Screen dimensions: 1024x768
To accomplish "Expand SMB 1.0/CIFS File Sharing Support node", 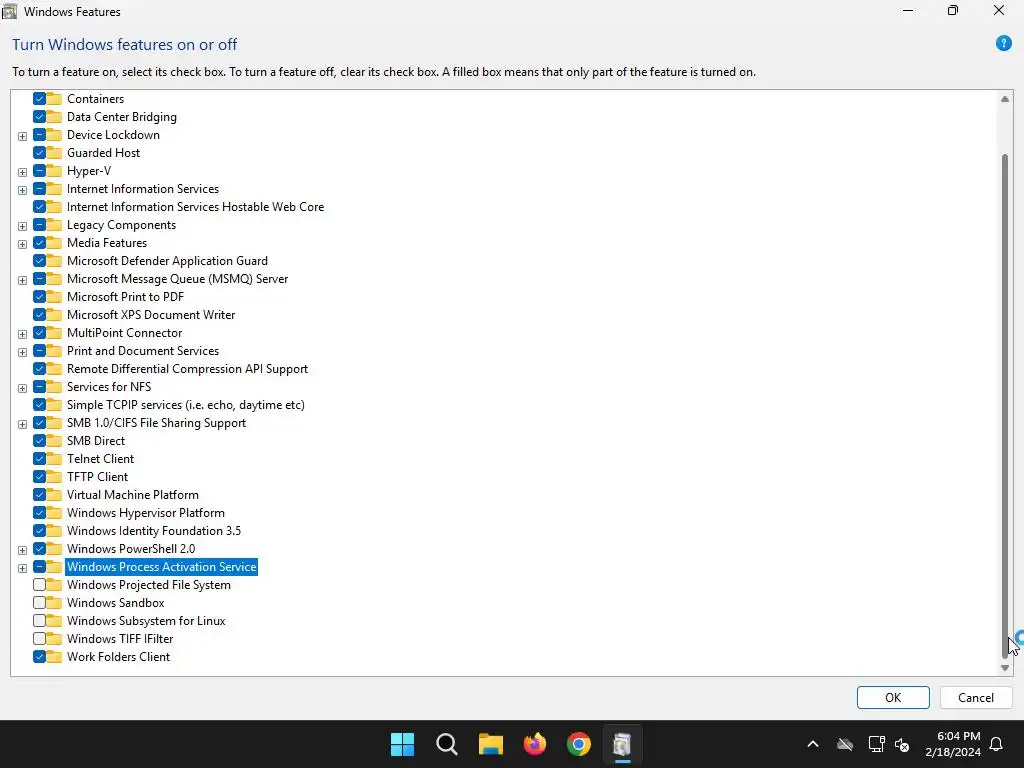I will [x=22, y=424].
